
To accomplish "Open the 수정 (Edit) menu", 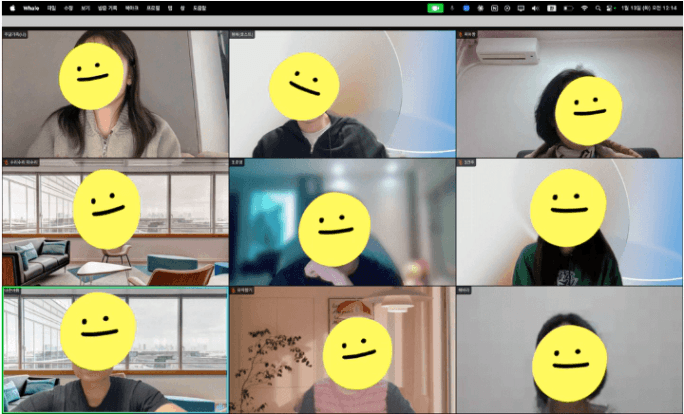I will click(x=68, y=8).
